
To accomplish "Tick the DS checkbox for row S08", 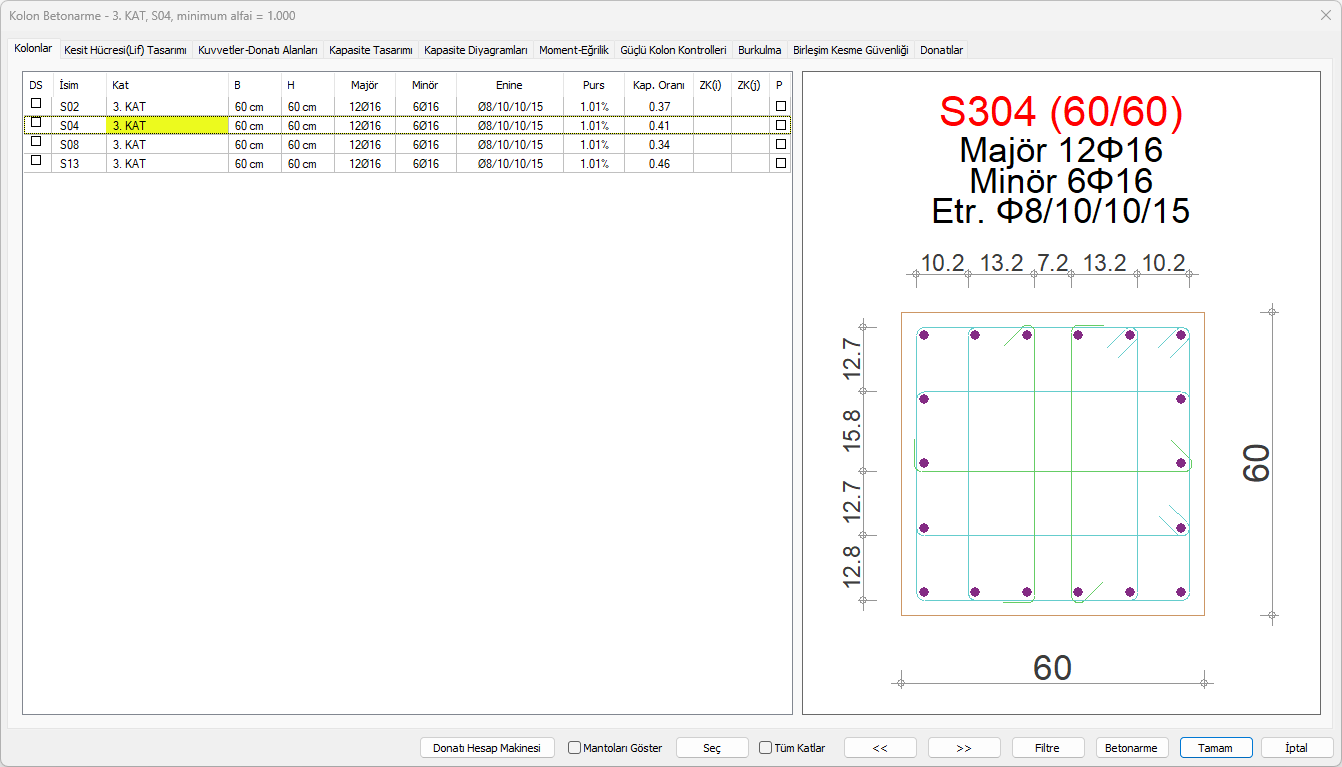I will (36, 141).
